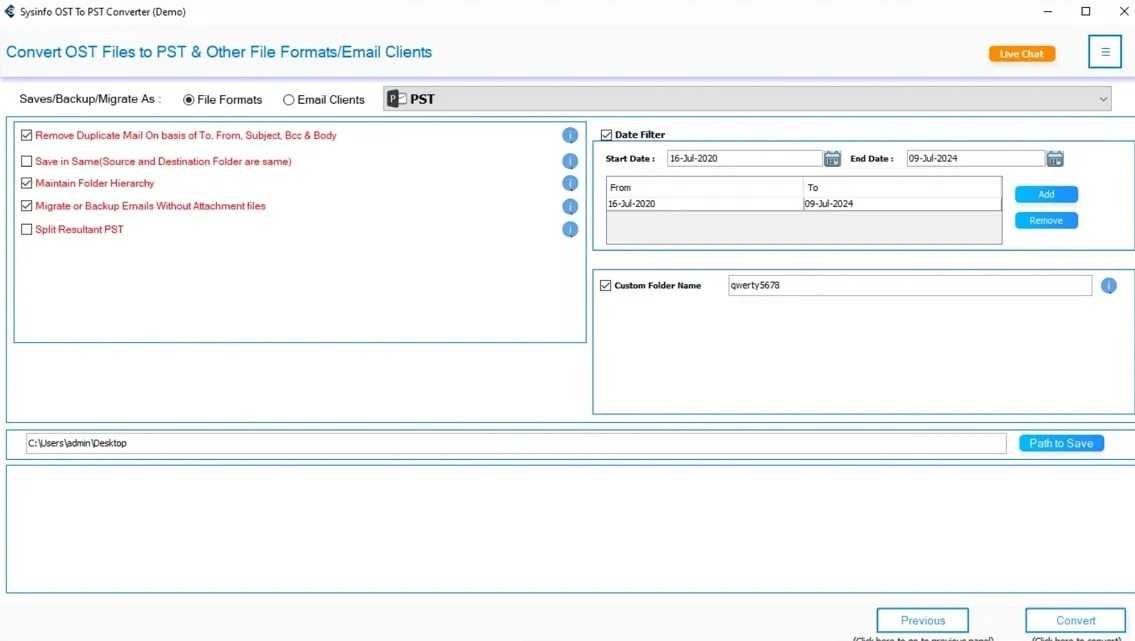
Task: Click Live Chat button
Action: (1022, 54)
